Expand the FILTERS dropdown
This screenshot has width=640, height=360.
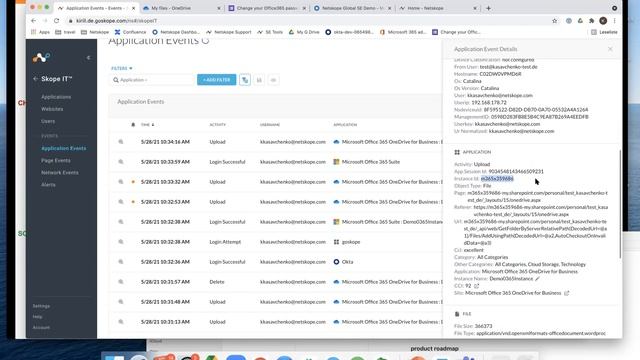[122, 68]
